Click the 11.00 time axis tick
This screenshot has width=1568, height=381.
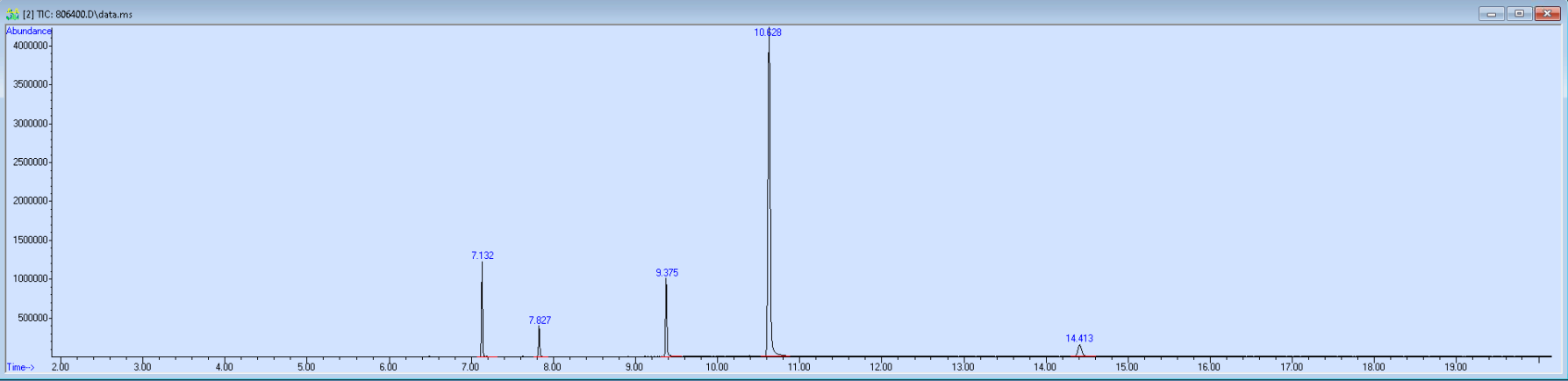(x=798, y=367)
